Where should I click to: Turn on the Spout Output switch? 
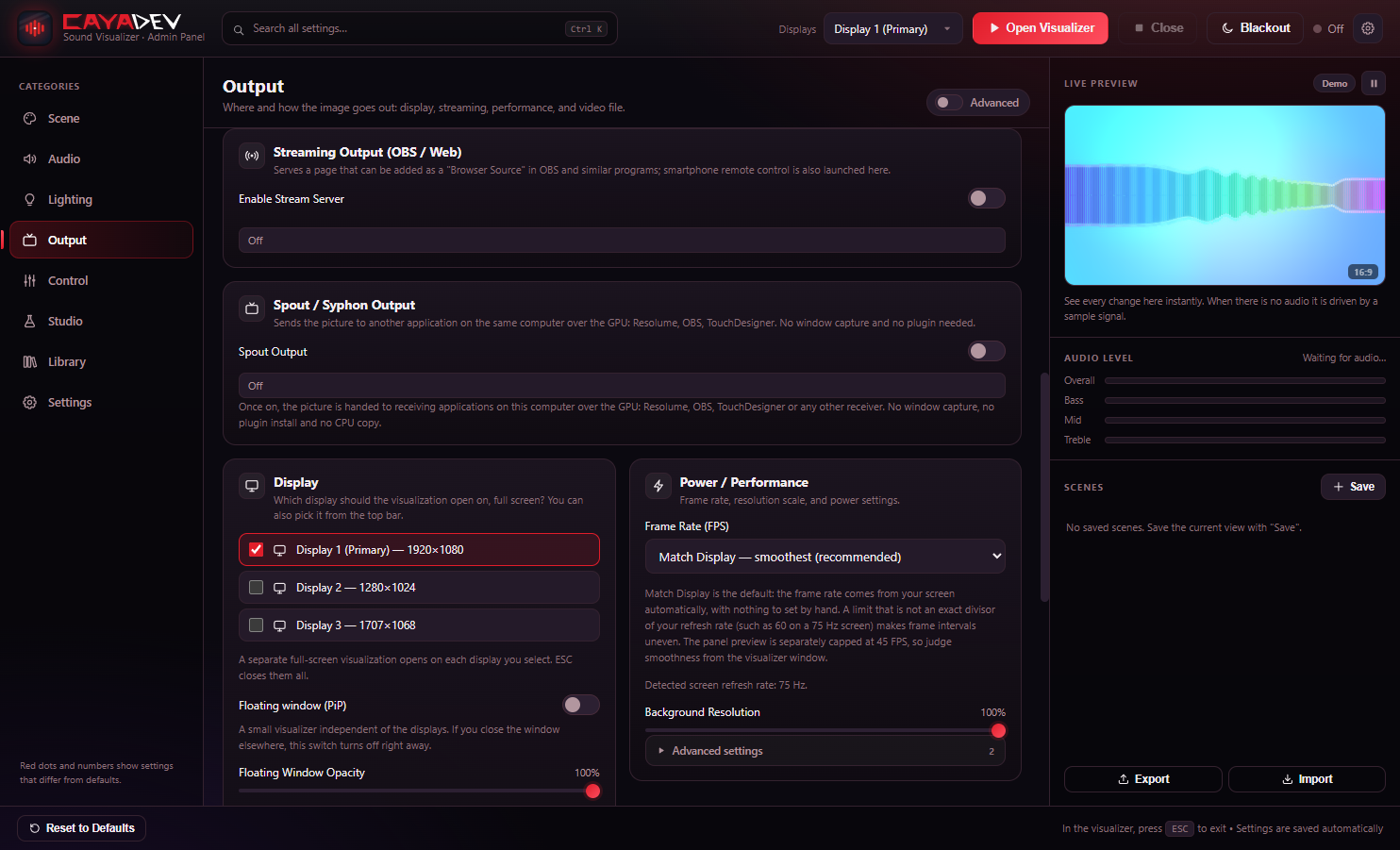tap(987, 351)
